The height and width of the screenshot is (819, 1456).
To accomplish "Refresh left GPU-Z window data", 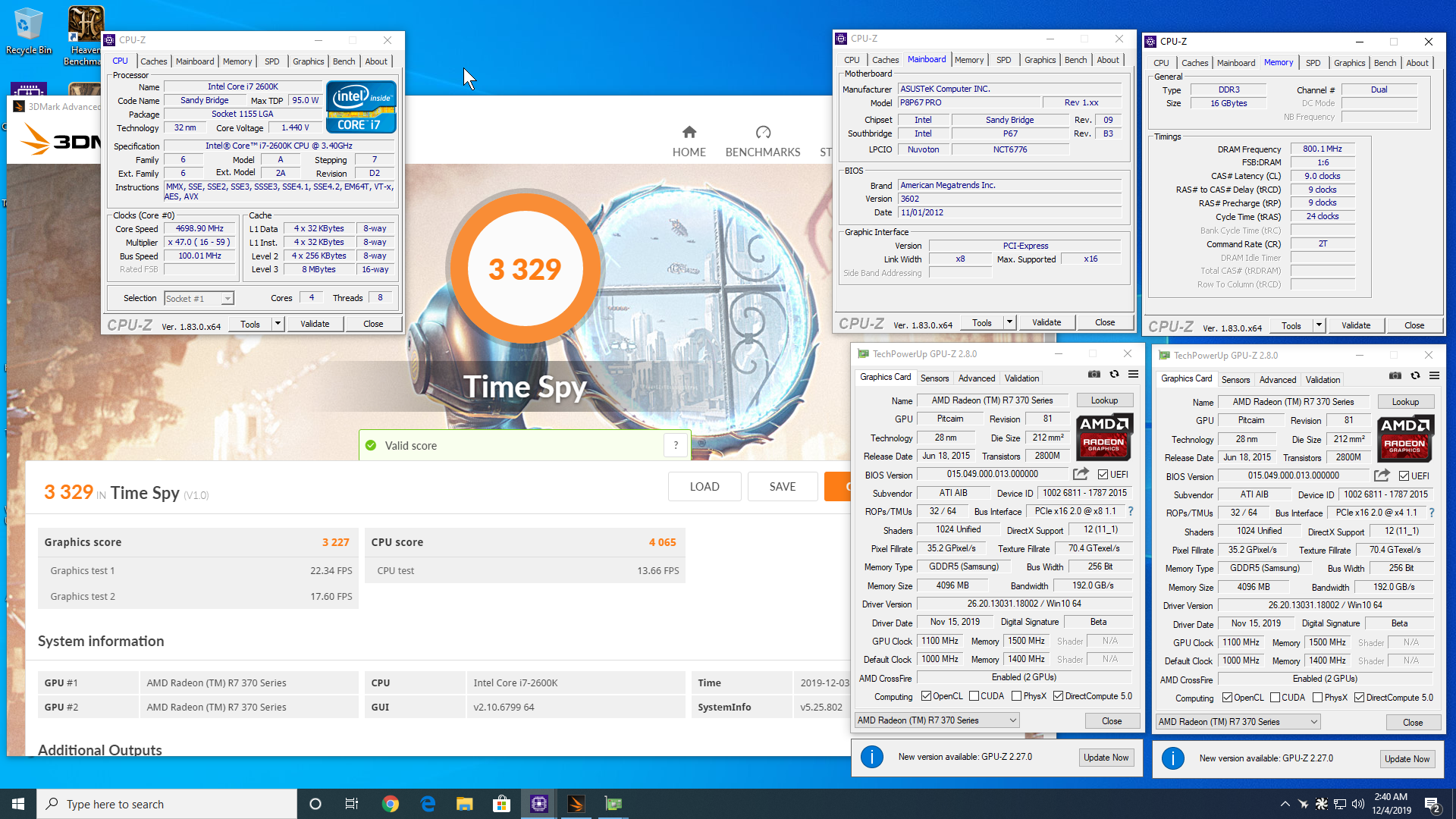I will pos(1114,374).
